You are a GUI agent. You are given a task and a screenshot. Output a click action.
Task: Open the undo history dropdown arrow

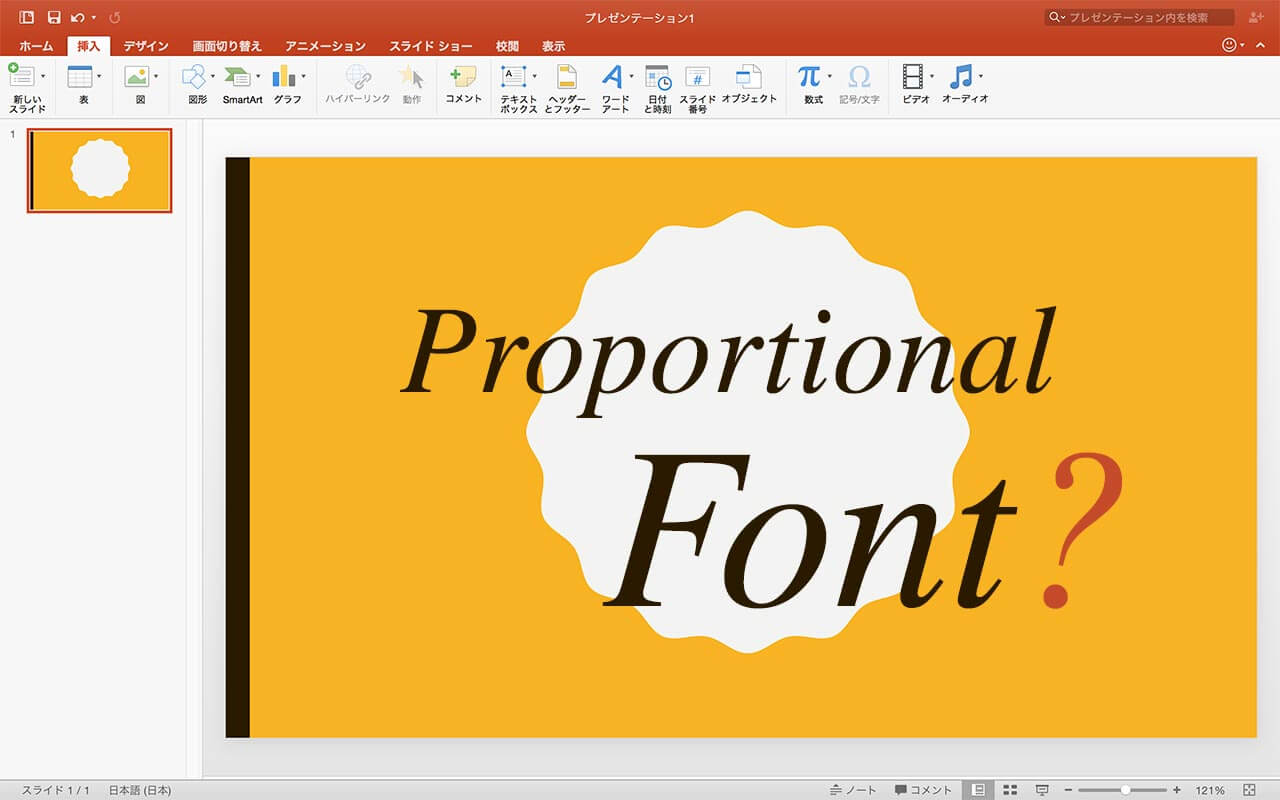pyautogui.click(x=94, y=18)
